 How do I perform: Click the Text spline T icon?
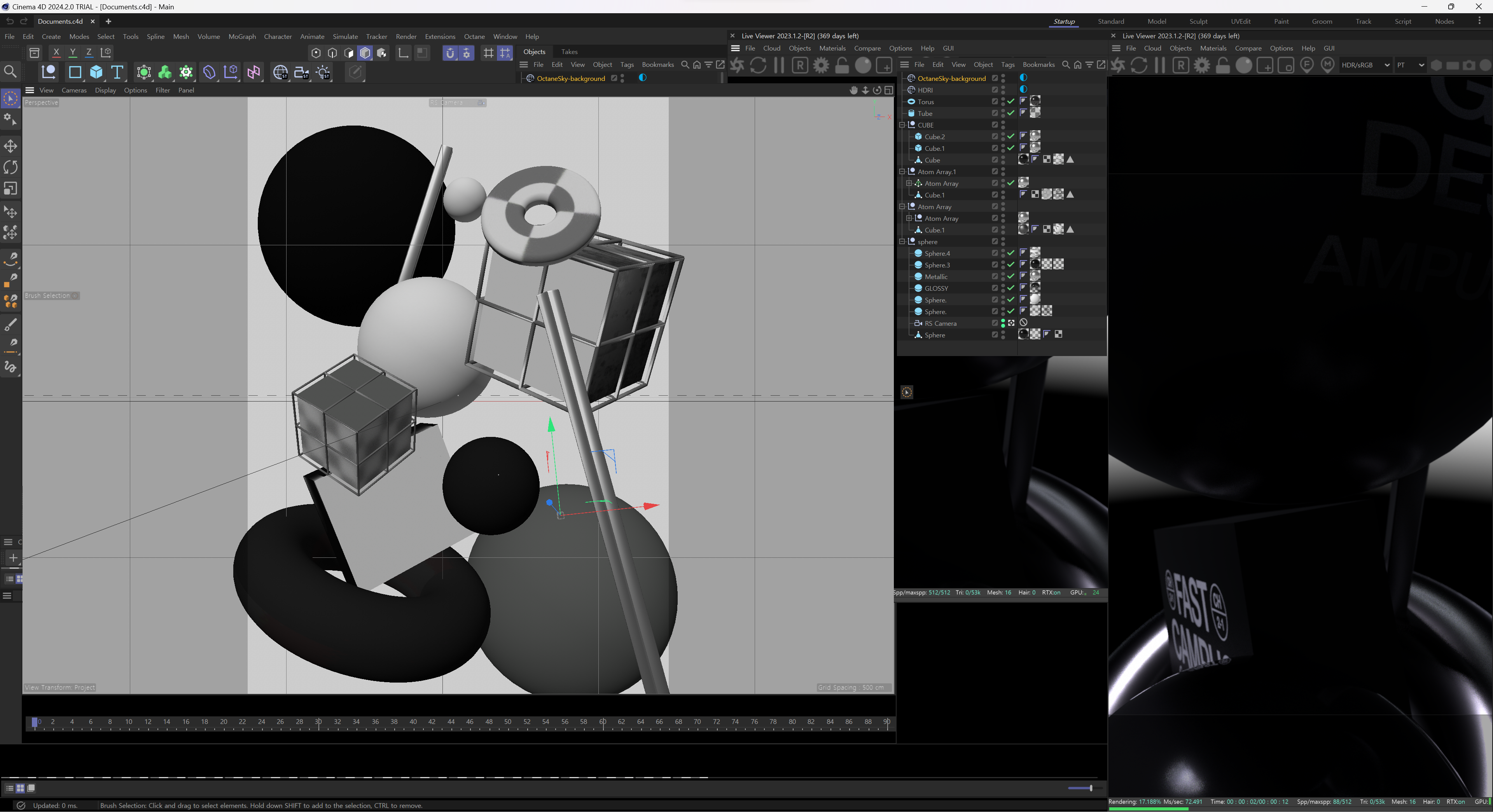coord(117,72)
